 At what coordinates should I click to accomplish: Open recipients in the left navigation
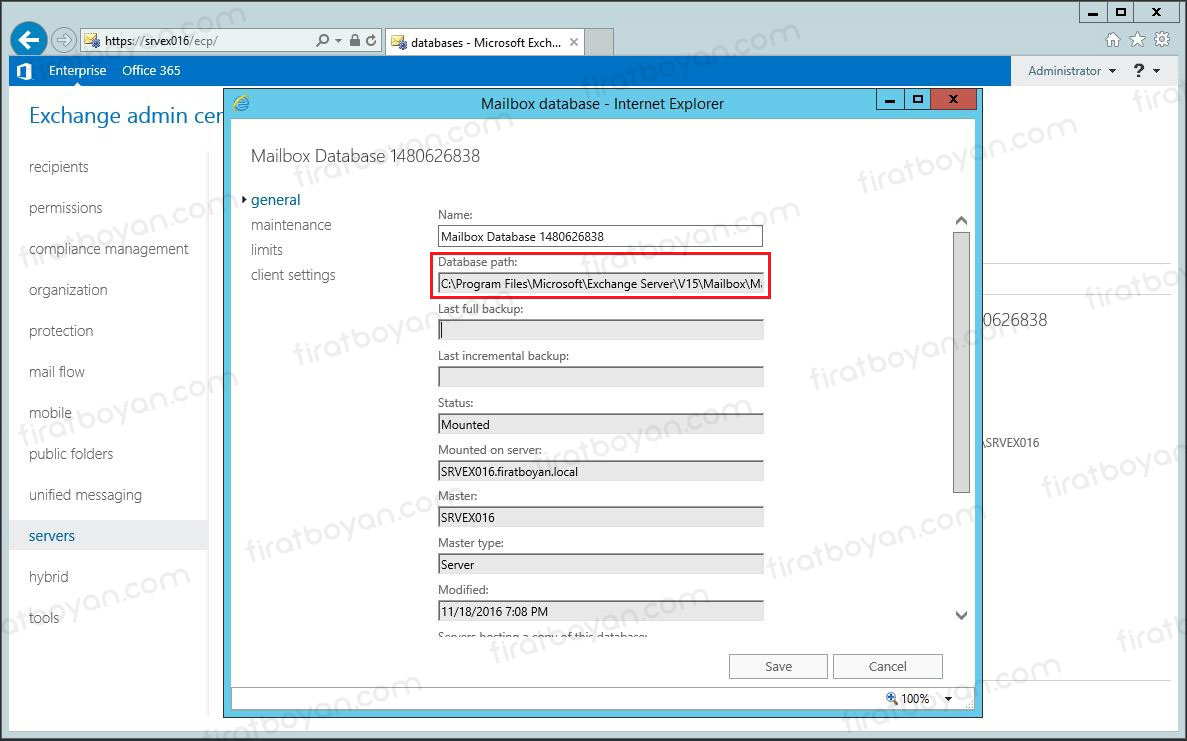click(x=58, y=167)
